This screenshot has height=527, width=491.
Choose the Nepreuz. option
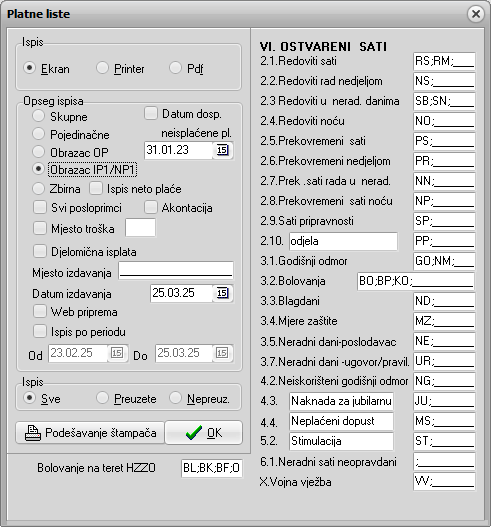point(175,398)
